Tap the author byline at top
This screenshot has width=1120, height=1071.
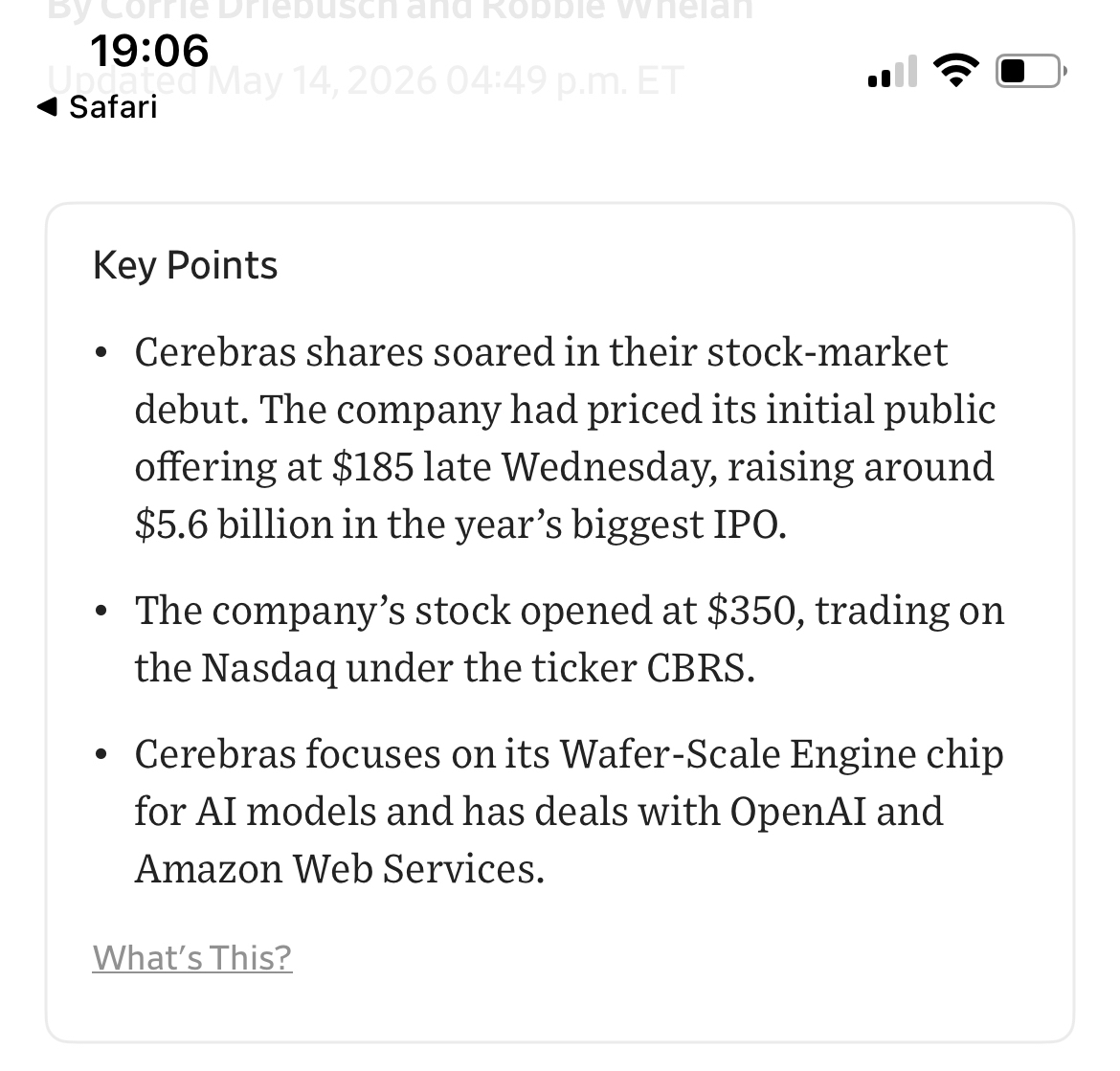coord(400,10)
